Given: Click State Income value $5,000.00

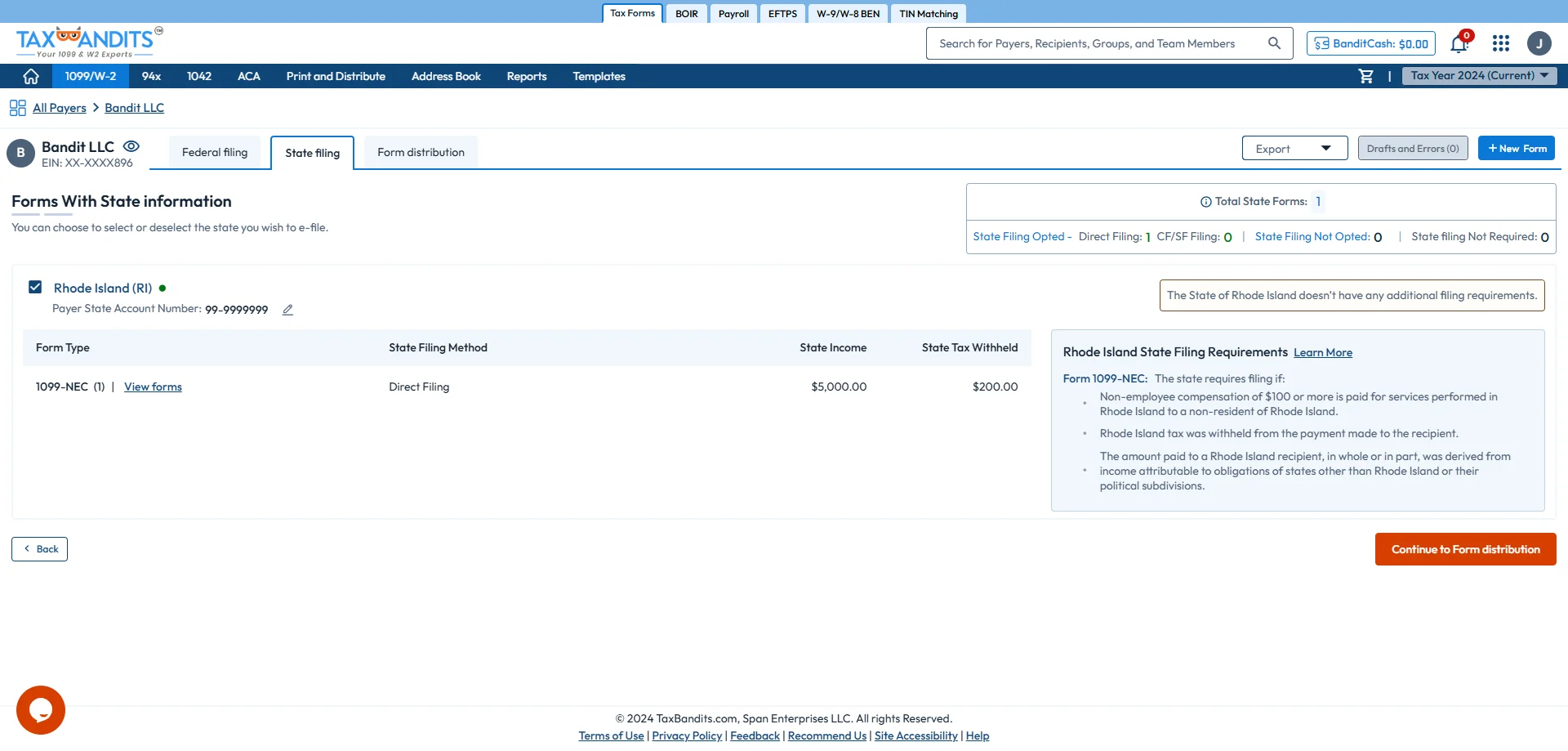Looking at the screenshot, I should tap(839, 387).
